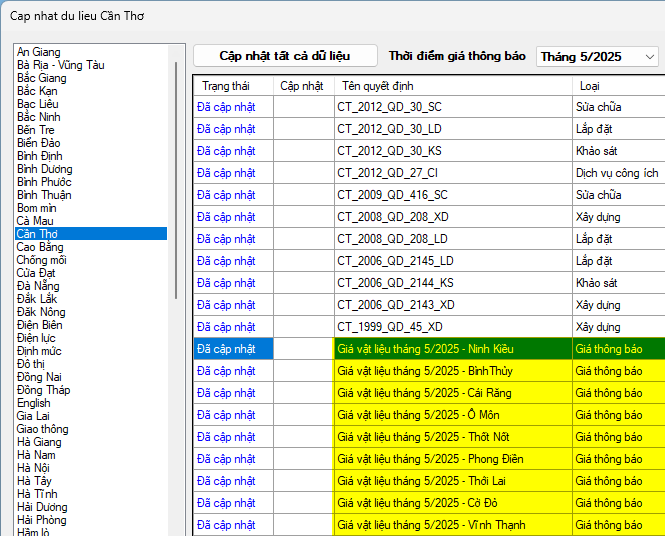Screen dimensions: 665x536
Task: Click the CT_2012_QD_30_KS row cell
Action: tap(453, 151)
